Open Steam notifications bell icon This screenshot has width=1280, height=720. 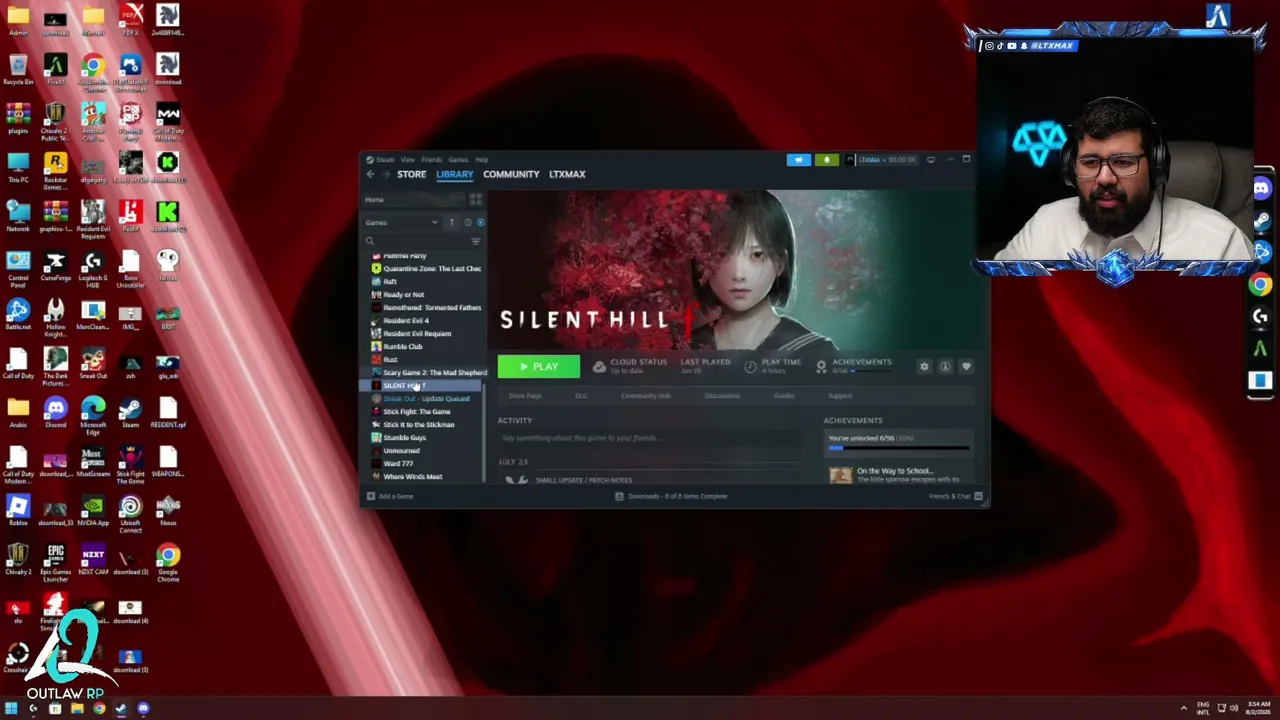click(x=826, y=160)
